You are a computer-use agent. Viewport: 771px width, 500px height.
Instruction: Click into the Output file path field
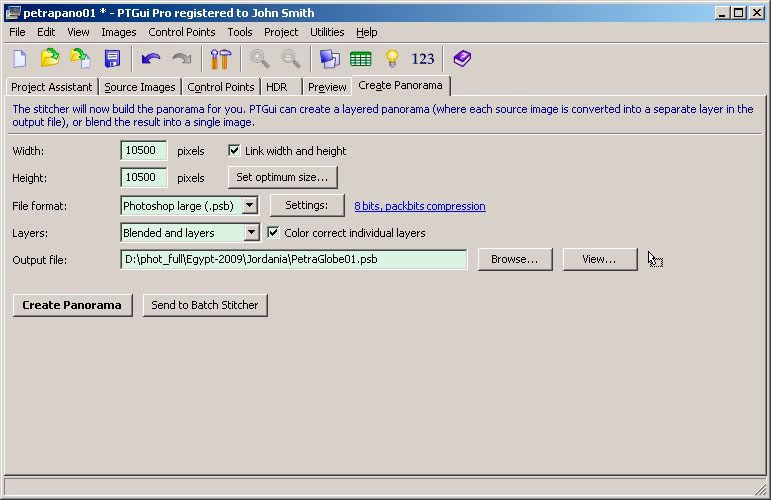pyautogui.click(x=294, y=259)
